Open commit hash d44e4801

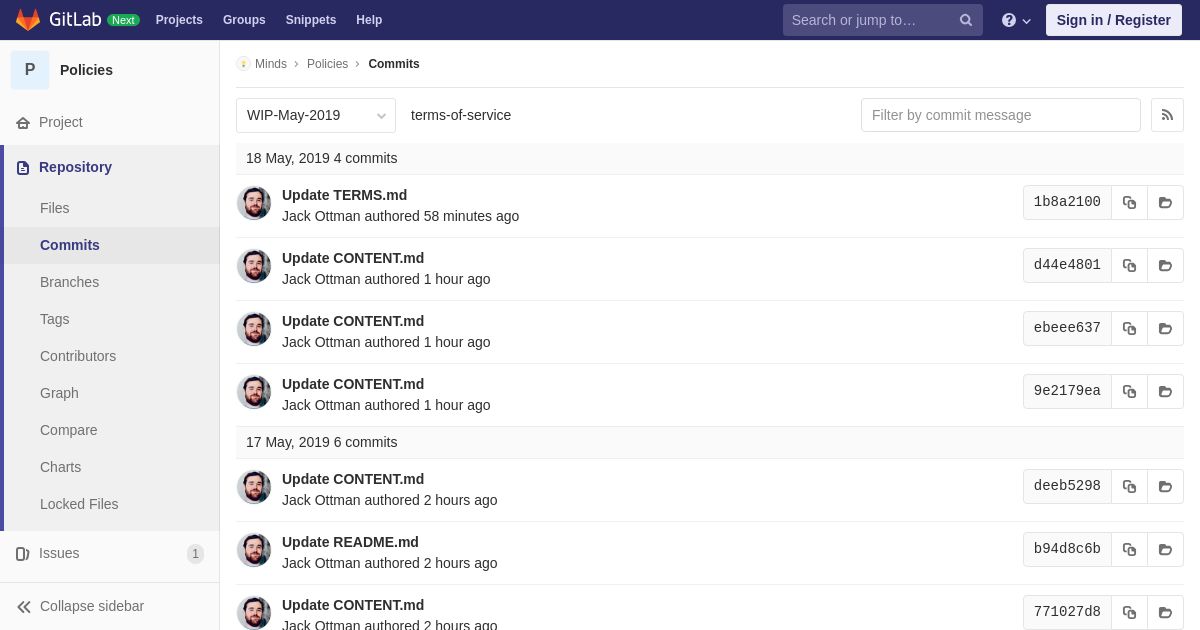pyautogui.click(x=1067, y=265)
